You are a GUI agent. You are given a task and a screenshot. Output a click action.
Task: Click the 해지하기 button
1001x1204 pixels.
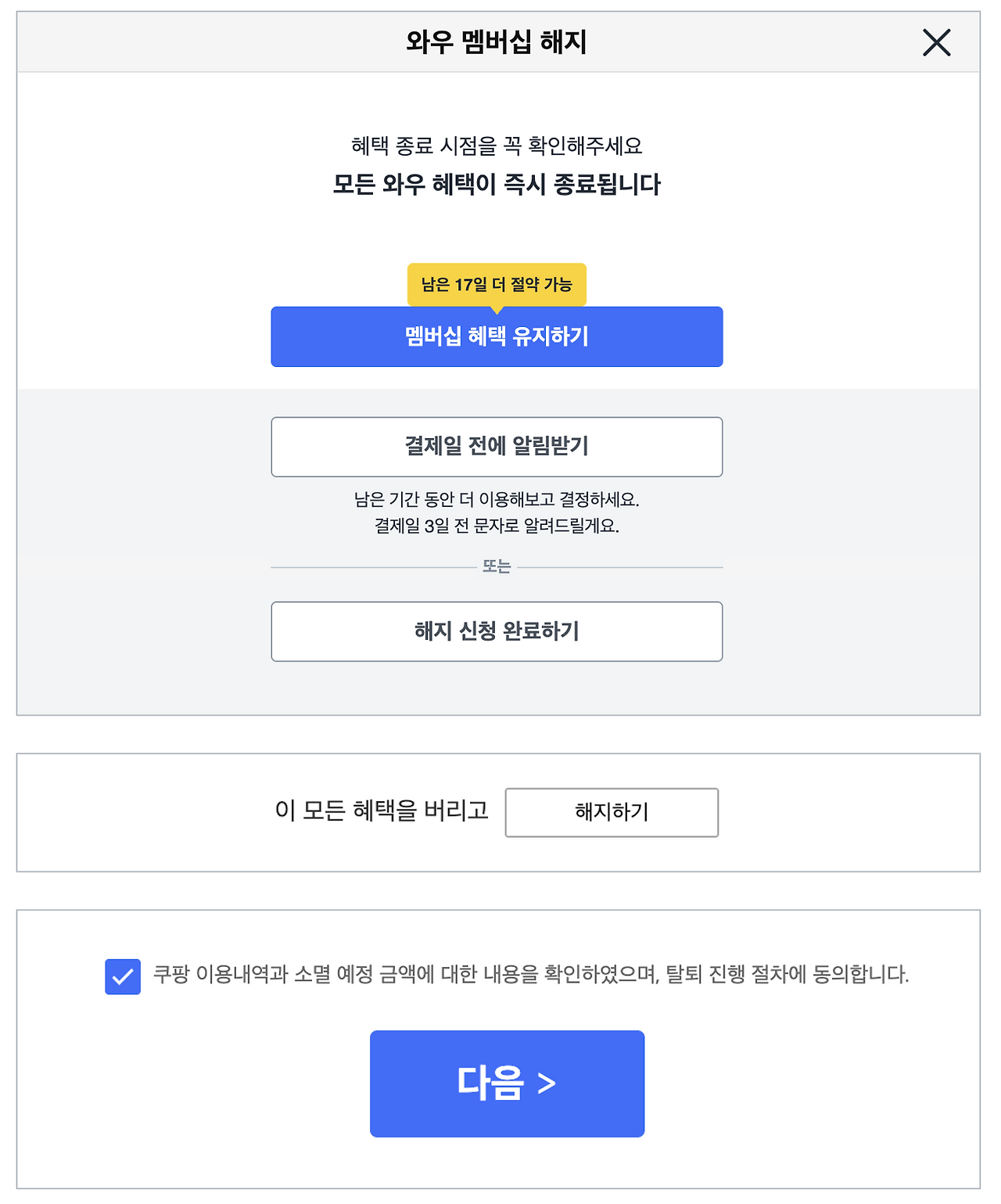[x=612, y=812]
